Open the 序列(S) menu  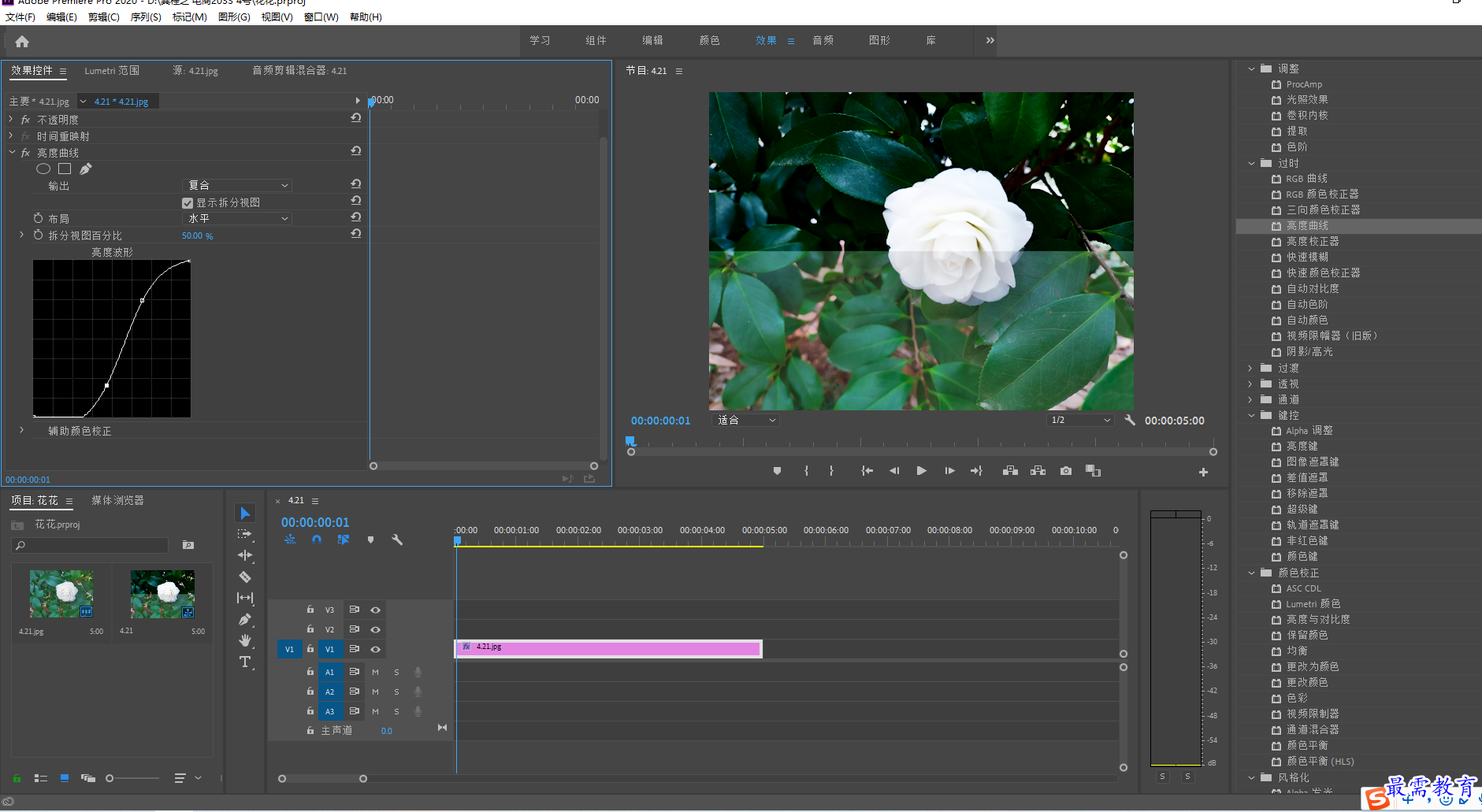pyautogui.click(x=146, y=17)
